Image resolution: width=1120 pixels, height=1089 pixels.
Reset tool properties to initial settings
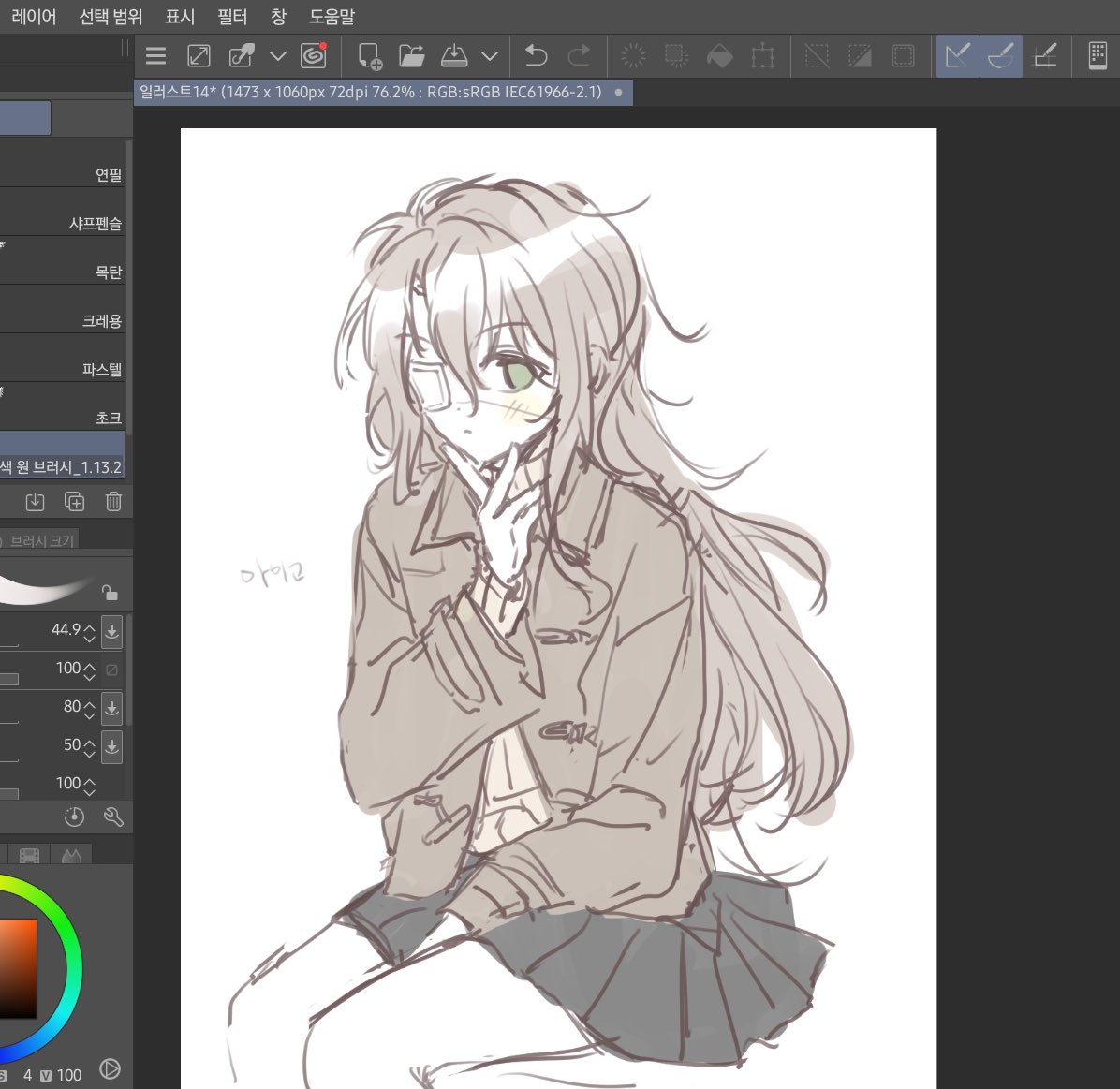pos(74,817)
